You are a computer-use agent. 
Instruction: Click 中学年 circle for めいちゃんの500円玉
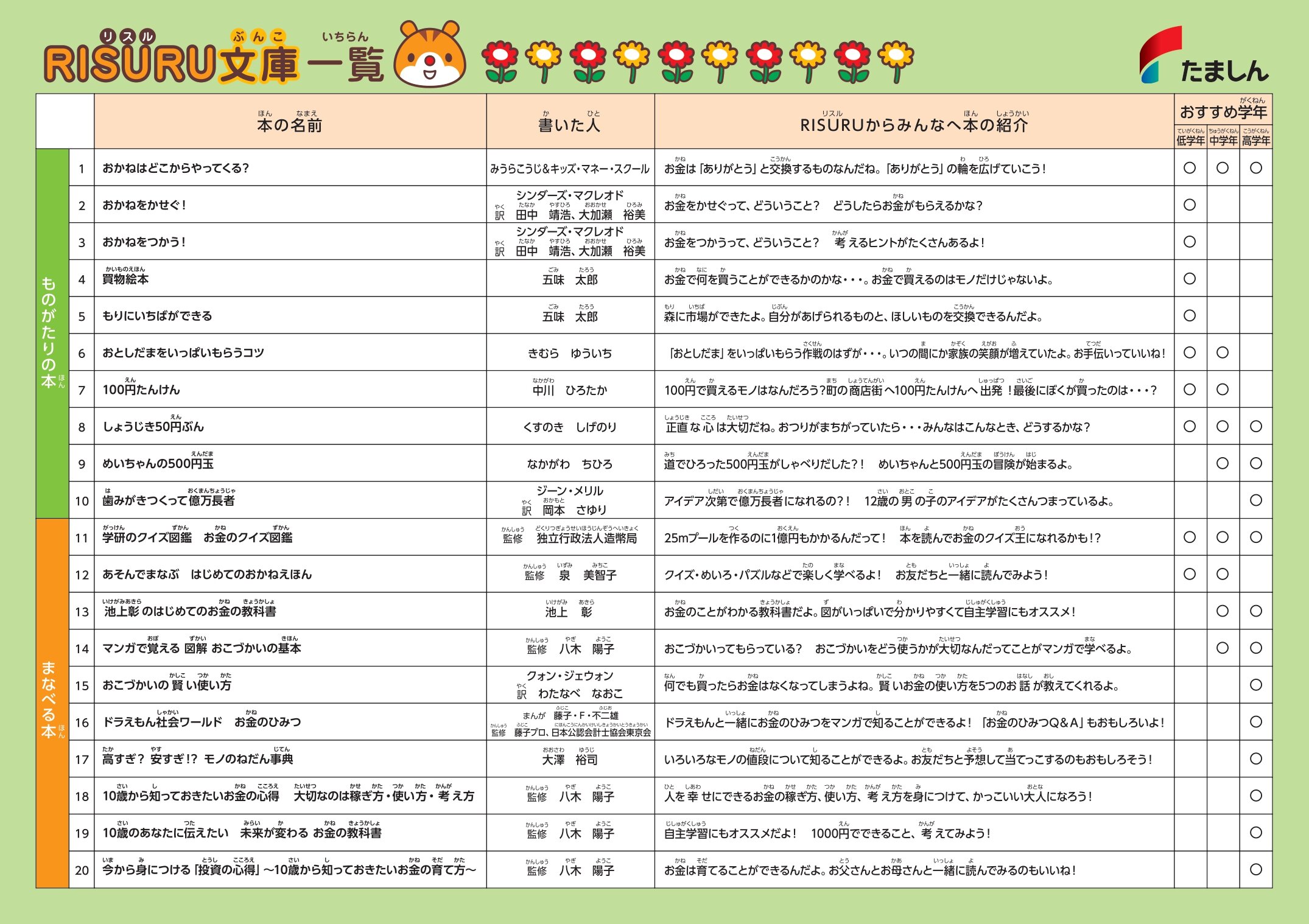tap(1223, 463)
